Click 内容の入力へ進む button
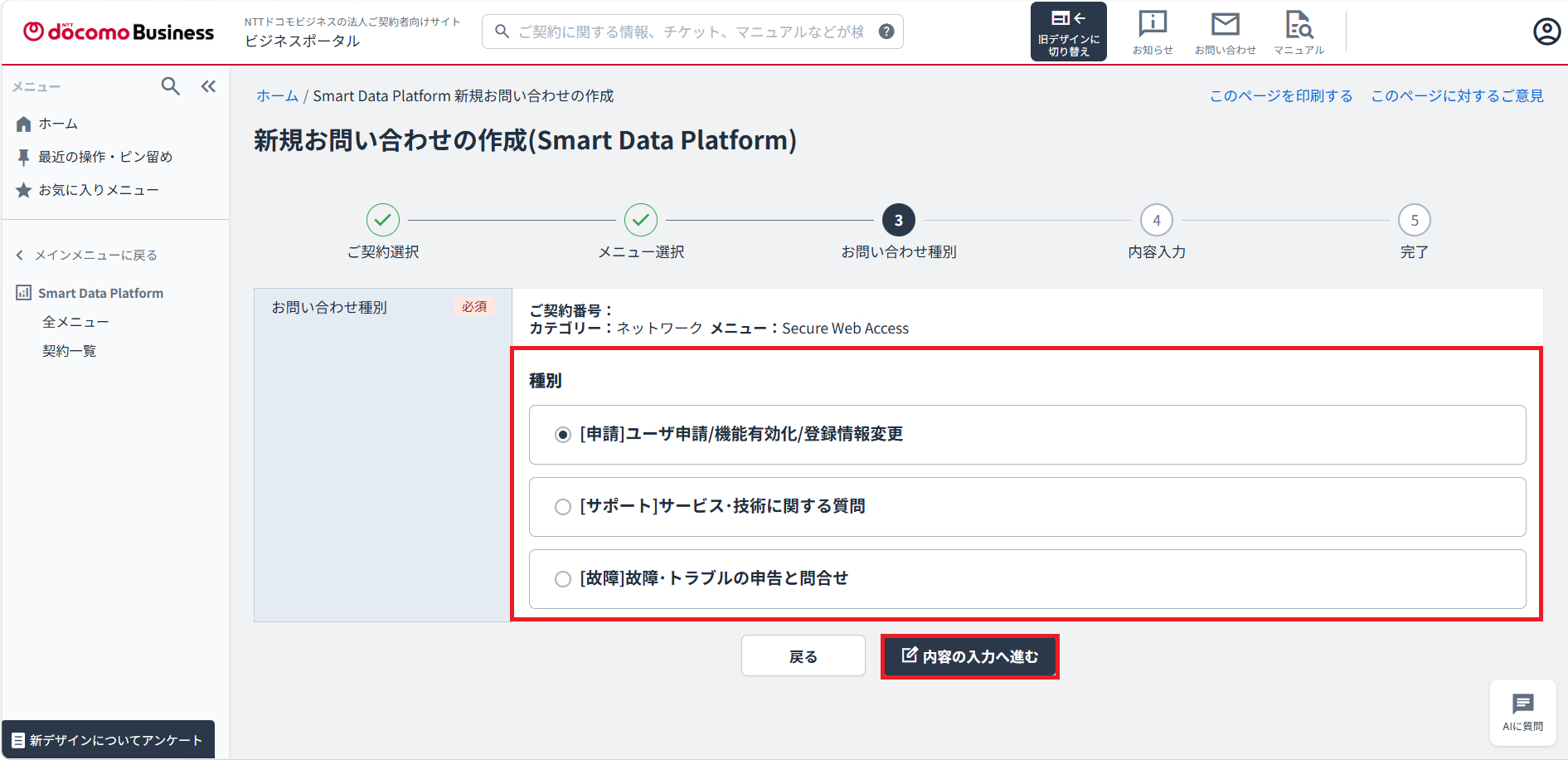Screen dimensions: 1568x760 (969, 656)
